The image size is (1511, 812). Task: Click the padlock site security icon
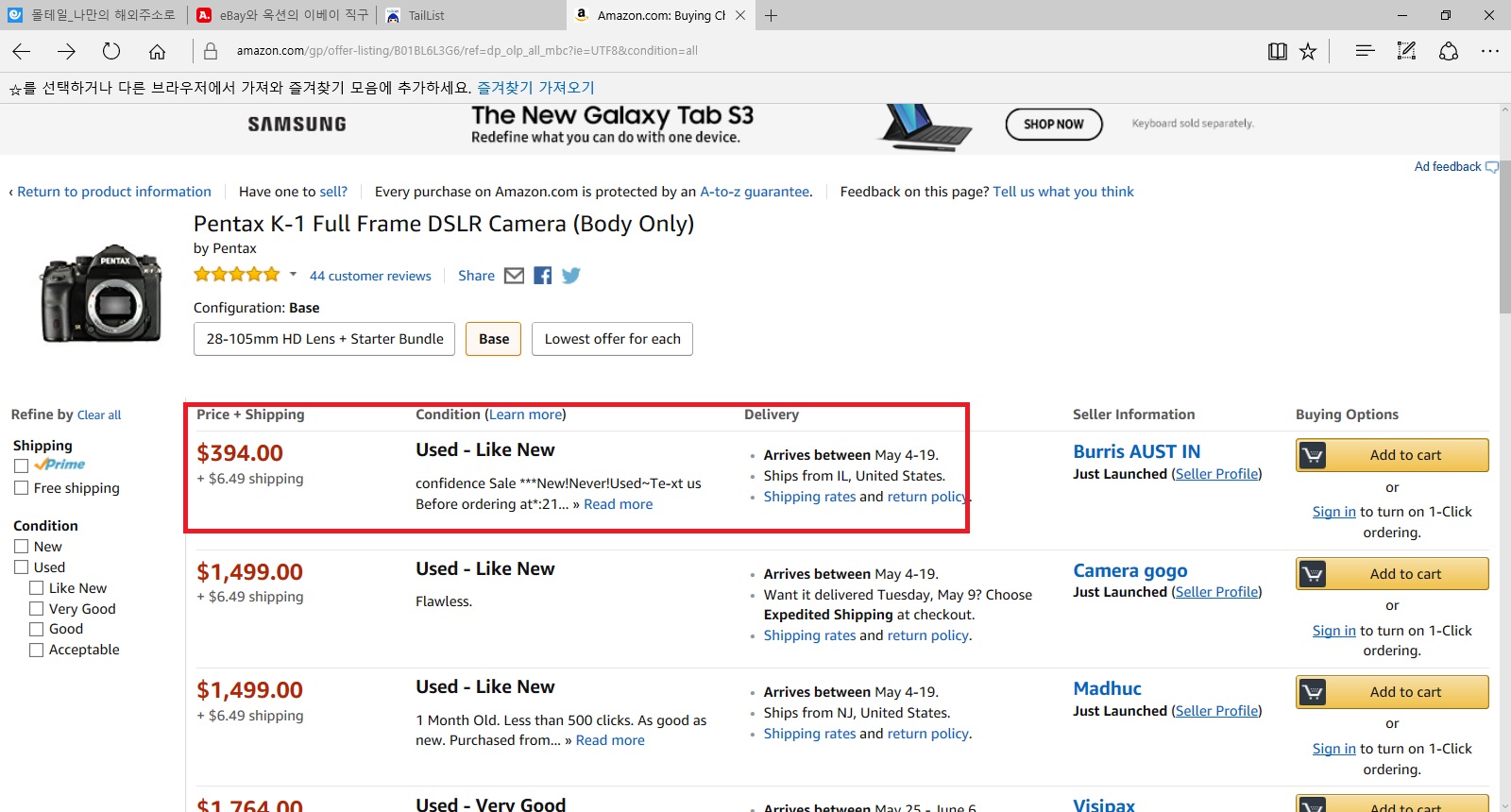pyautogui.click(x=211, y=51)
